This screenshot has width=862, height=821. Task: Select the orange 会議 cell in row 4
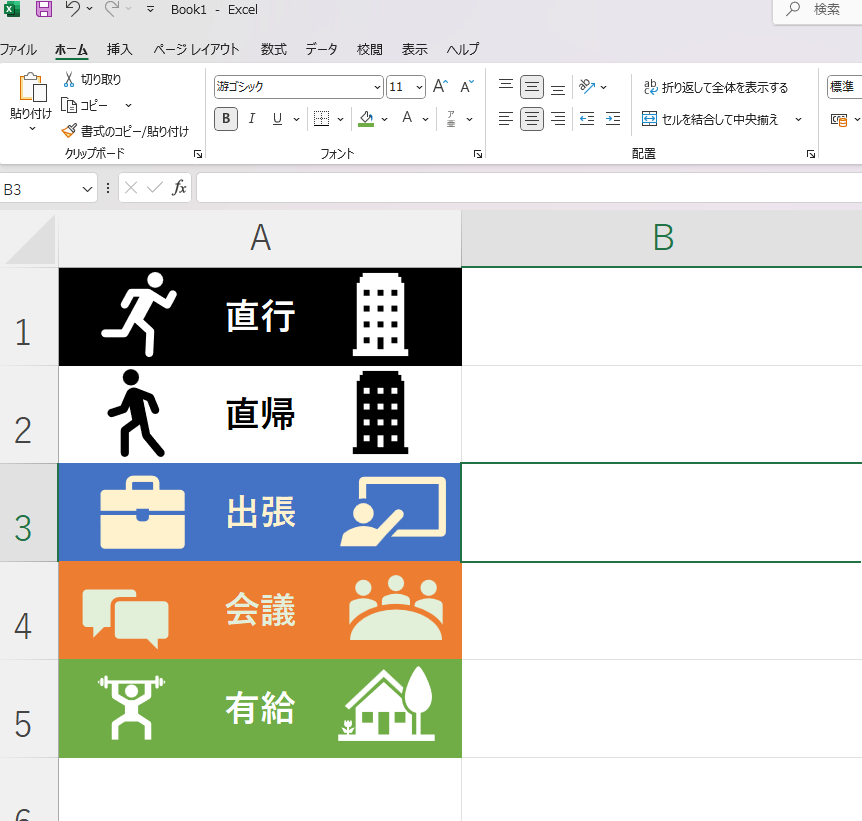coord(260,610)
